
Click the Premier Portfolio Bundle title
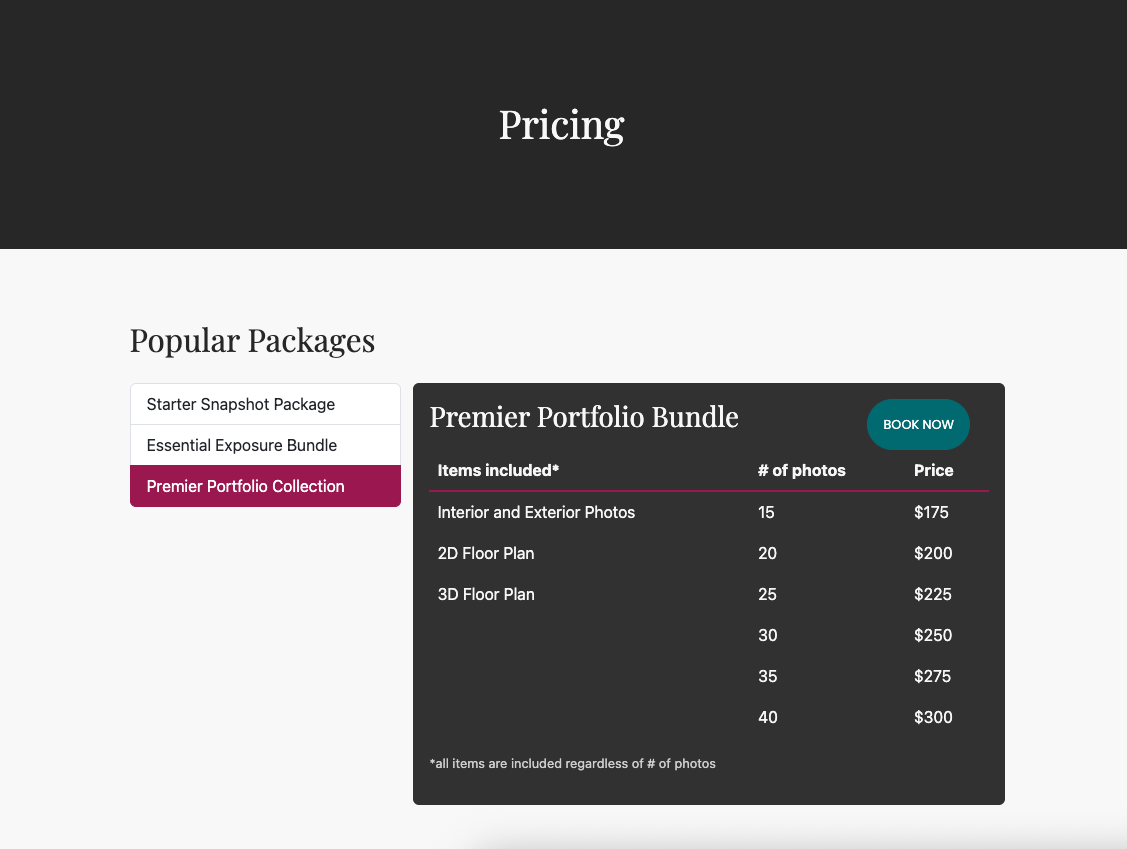[584, 417]
